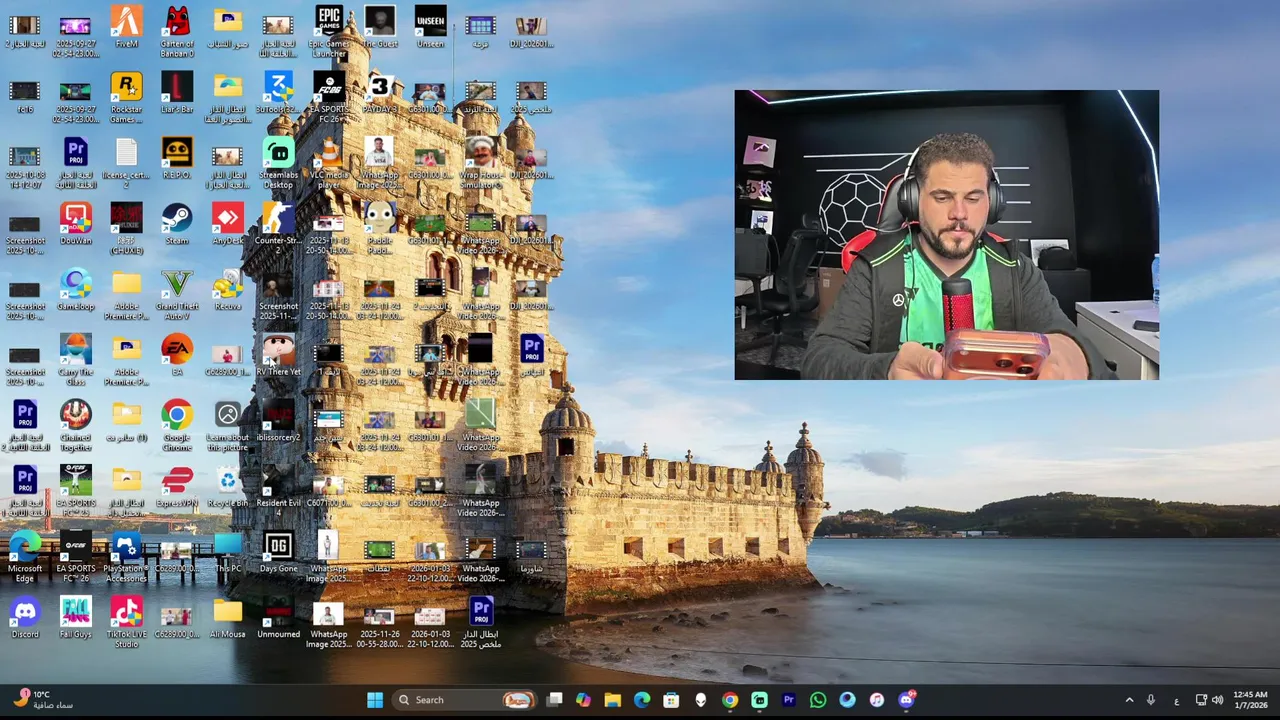The width and height of the screenshot is (1280, 720).
Task: Open the weather widget showing 10°C
Action: (x=43, y=700)
